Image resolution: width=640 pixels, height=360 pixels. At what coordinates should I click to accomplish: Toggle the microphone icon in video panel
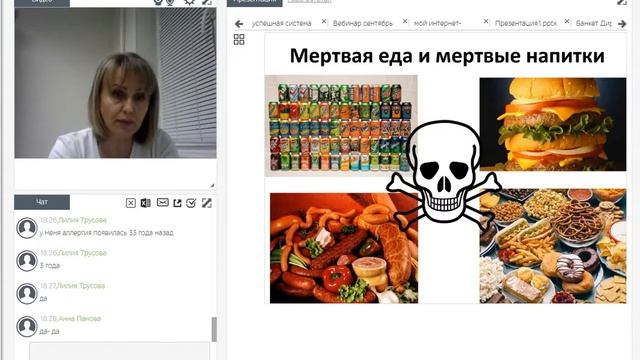point(170,2)
